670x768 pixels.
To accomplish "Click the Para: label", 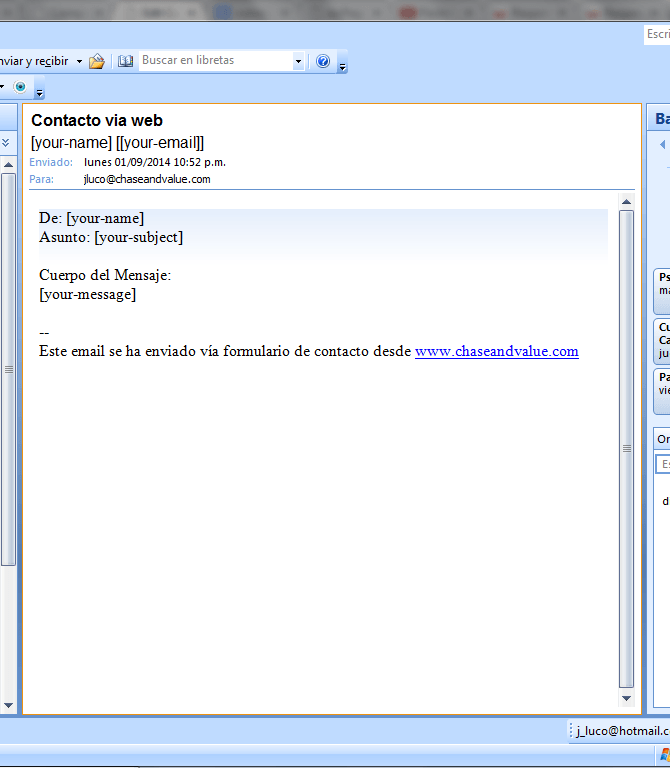I will (42, 179).
